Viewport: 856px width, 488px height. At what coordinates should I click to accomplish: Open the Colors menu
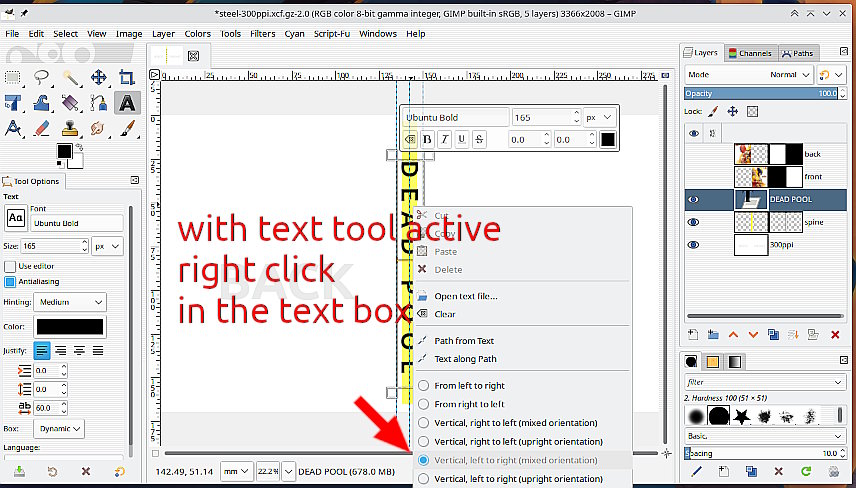(197, 34)
